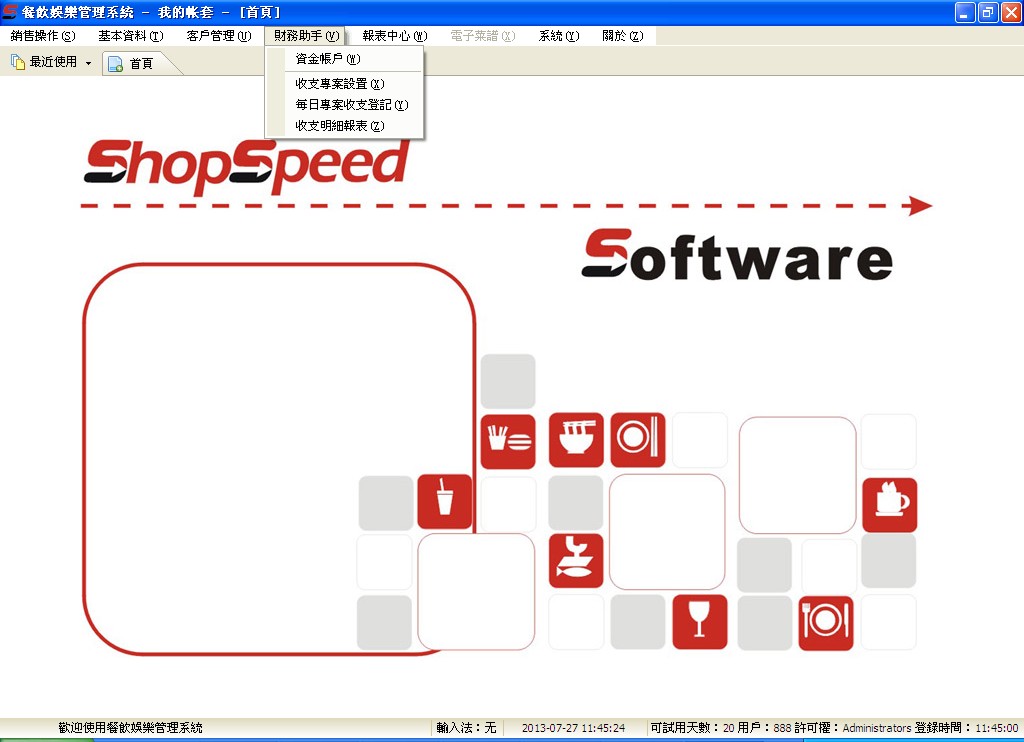1024x742 pixels.
Task: Click the 2013-07-27 11:45:24 date-time status entry
Action: (573, 728)
